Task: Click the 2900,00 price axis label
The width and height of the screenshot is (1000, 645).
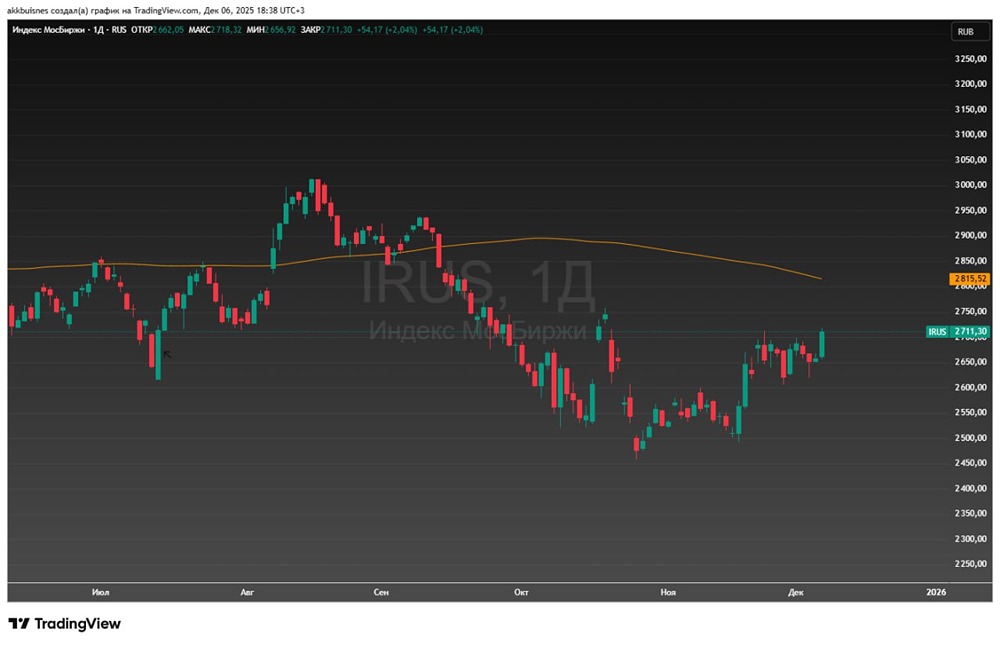Action: tap(970, 235)
